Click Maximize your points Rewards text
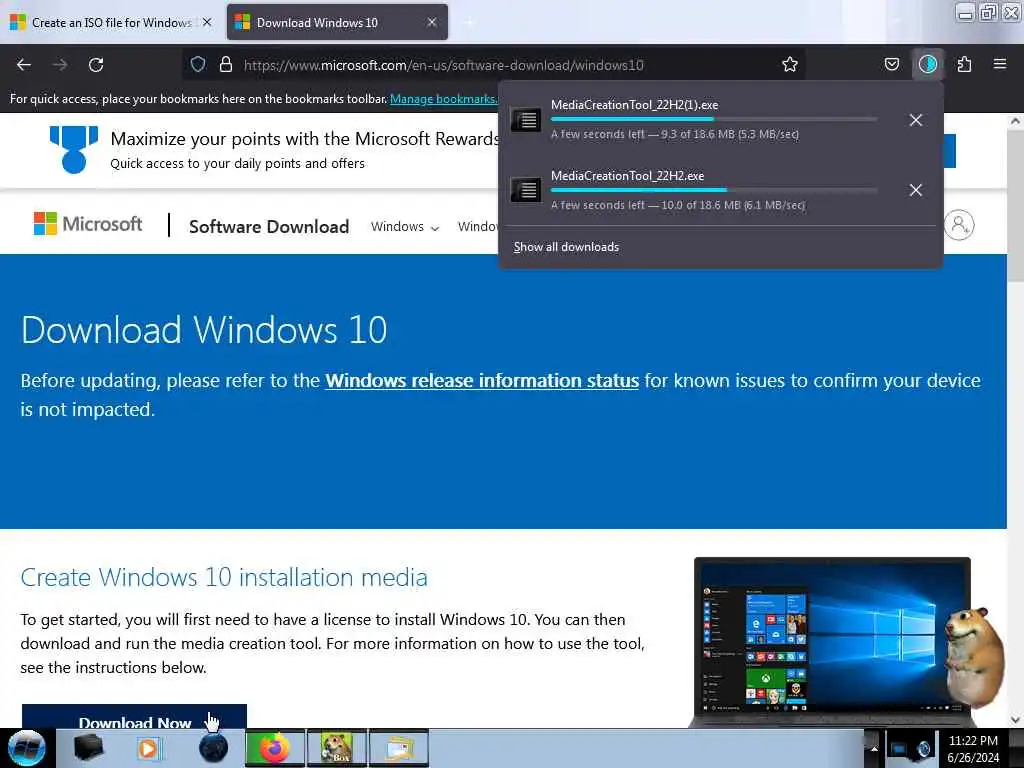 306,138
